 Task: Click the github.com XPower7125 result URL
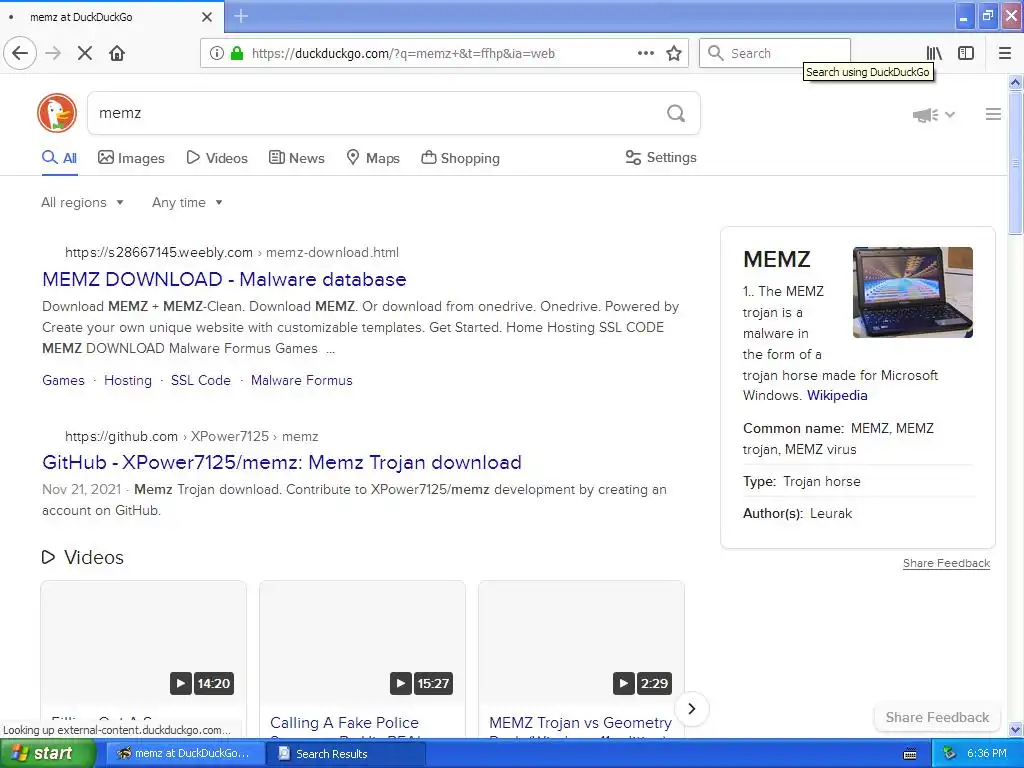click(191, 436)
